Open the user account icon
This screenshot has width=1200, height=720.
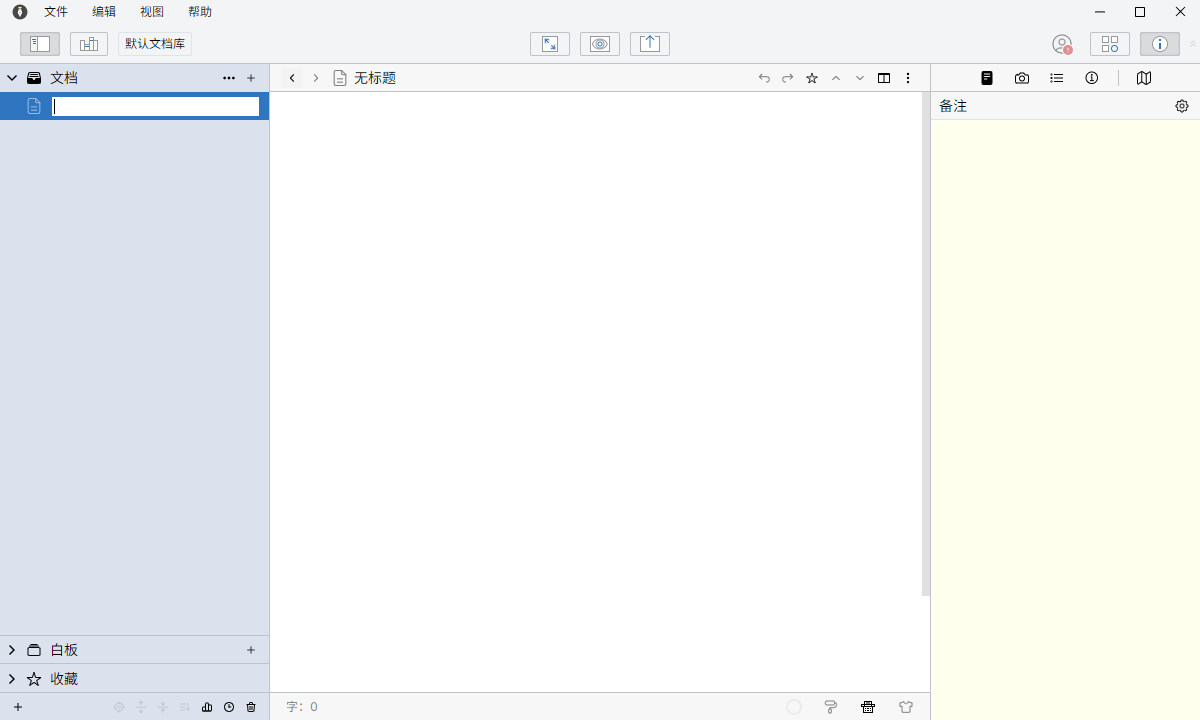1062,44
